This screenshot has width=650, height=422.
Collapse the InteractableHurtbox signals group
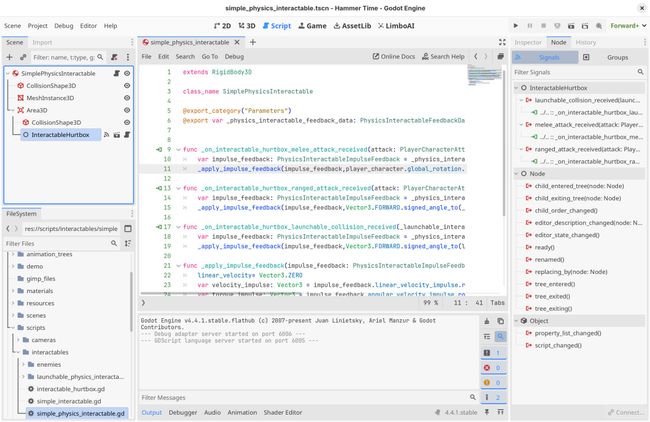tap(516, 88)
